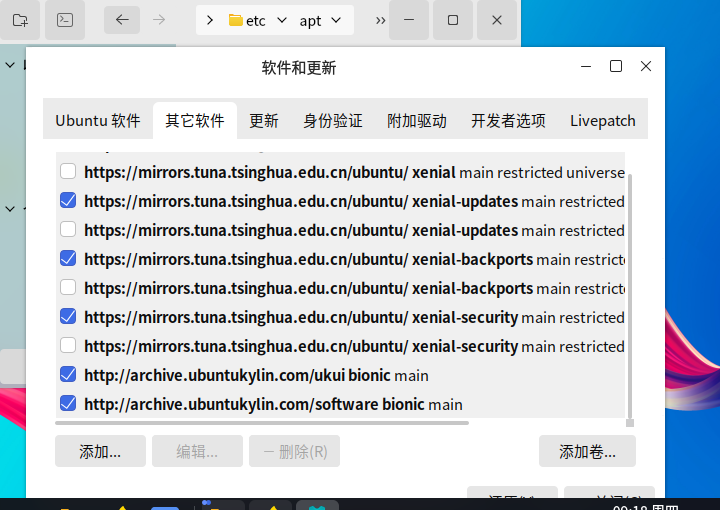The width and height of the screenshot is (720, 510).
Task: Enable the xenial main restricted universe source
Action: 68,172
